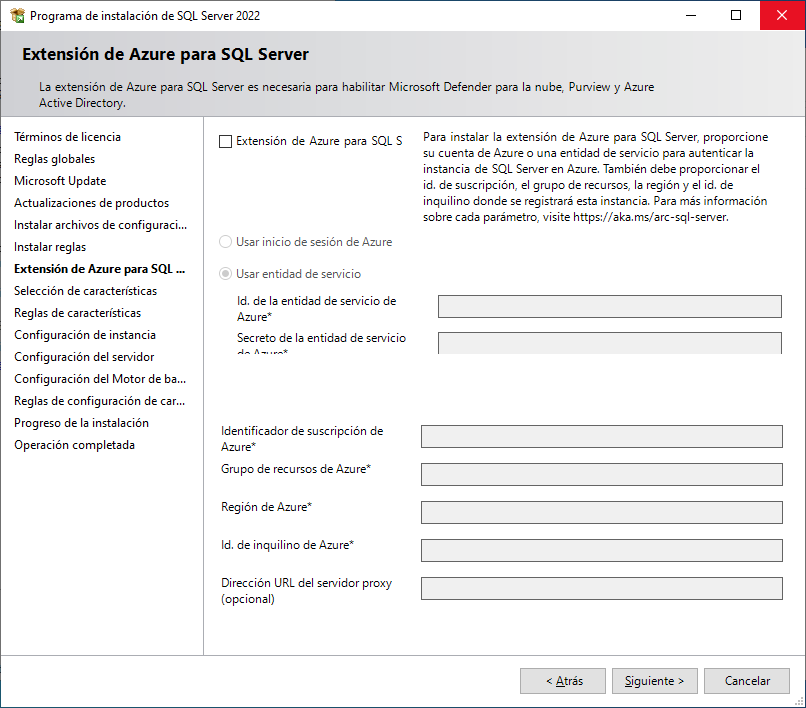Jump to Configuración de instancia step

pyautogui.click(x=85, y=335)
